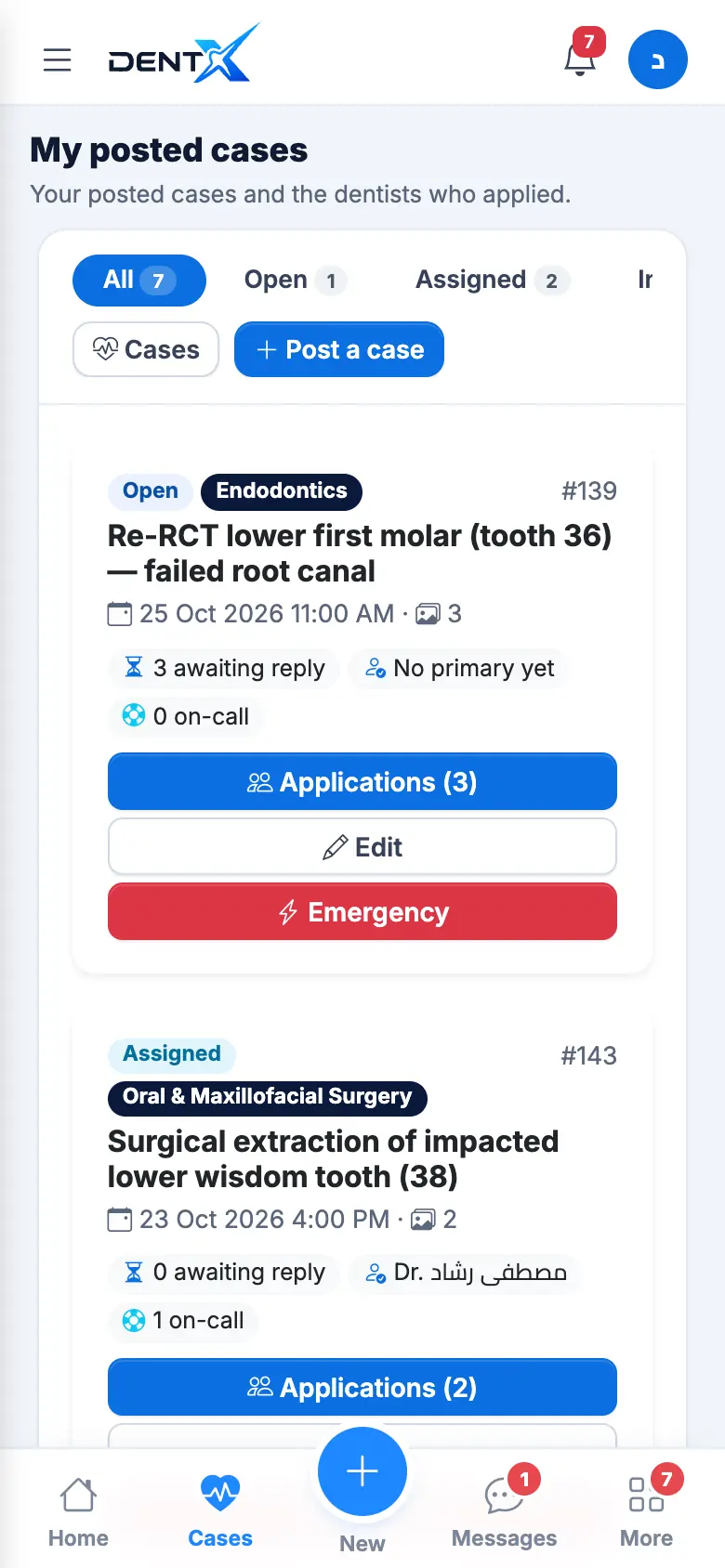Screen dimensions: 725x1568
Task: Mark case #139 as Emergency
Action: point(362,912)
